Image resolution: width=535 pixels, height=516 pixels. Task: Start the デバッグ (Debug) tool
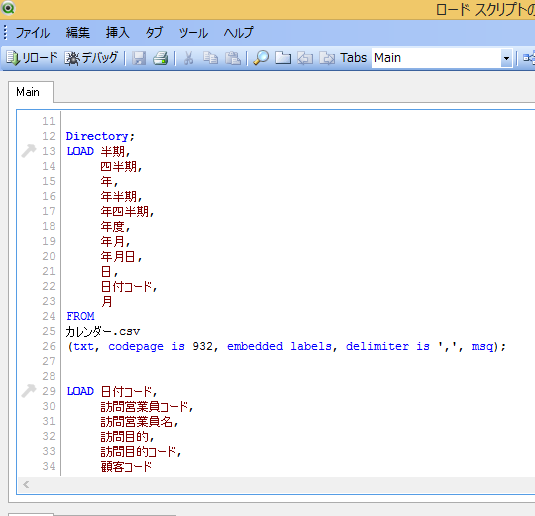point(91,58)
